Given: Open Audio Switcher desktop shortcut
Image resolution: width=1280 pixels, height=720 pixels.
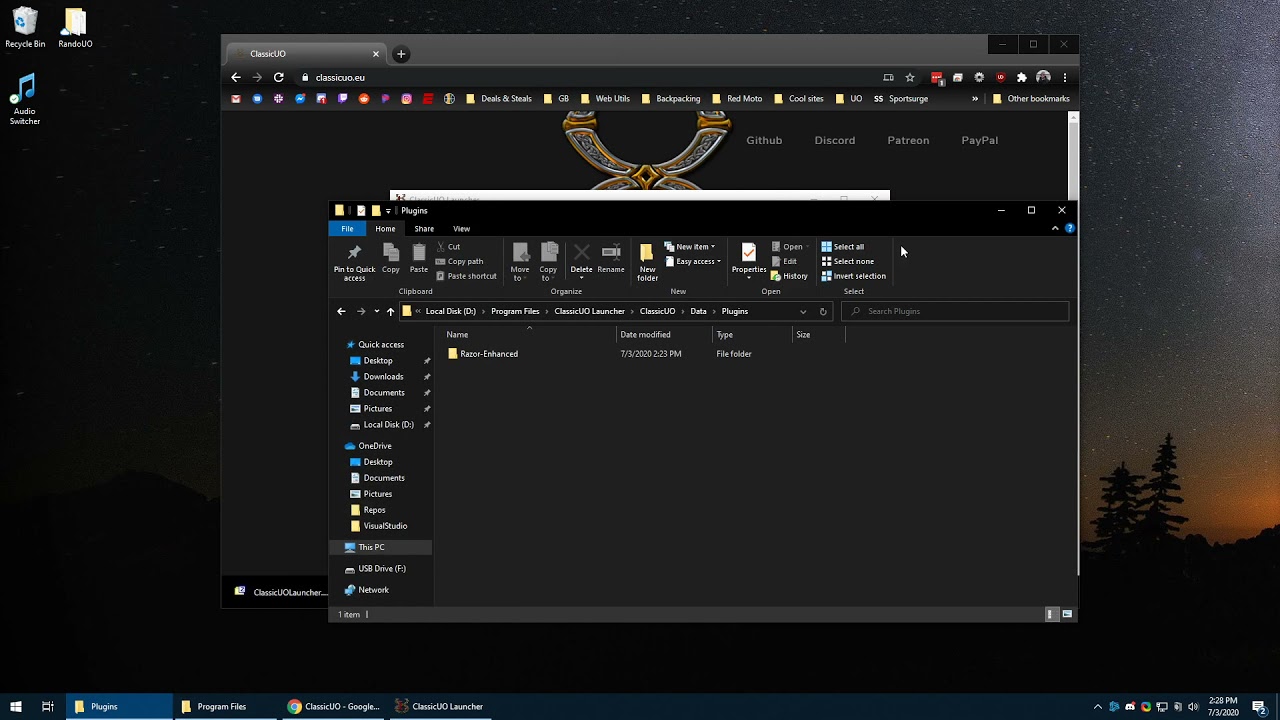Looking at the screenshot, I should click(25, 99).
